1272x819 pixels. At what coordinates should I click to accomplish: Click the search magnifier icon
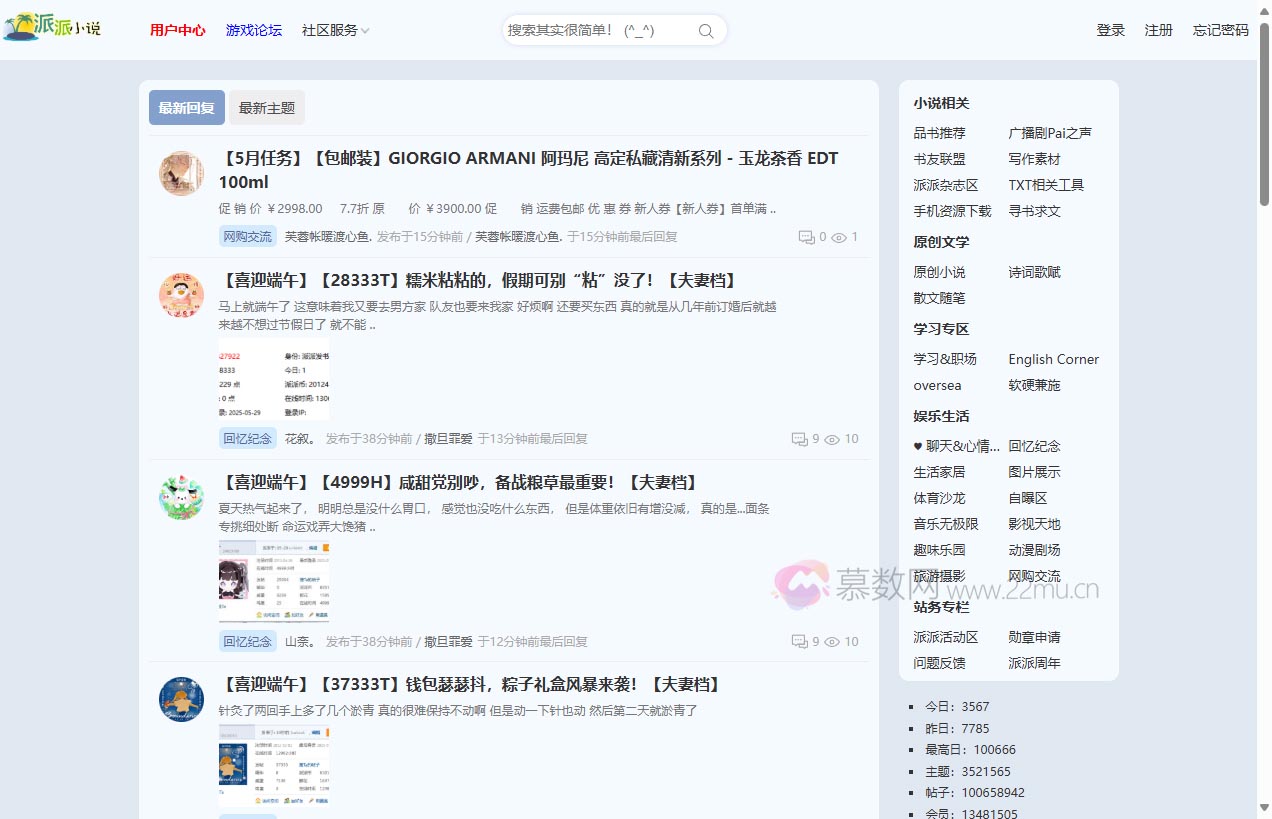coord(705,30)
